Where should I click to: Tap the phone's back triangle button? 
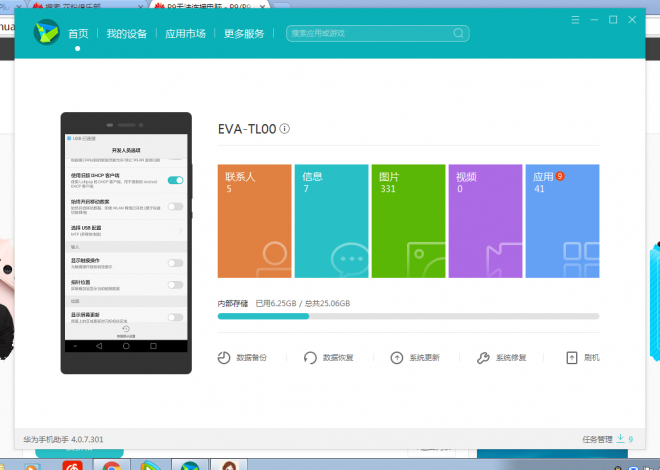click(x=99, y=346)
